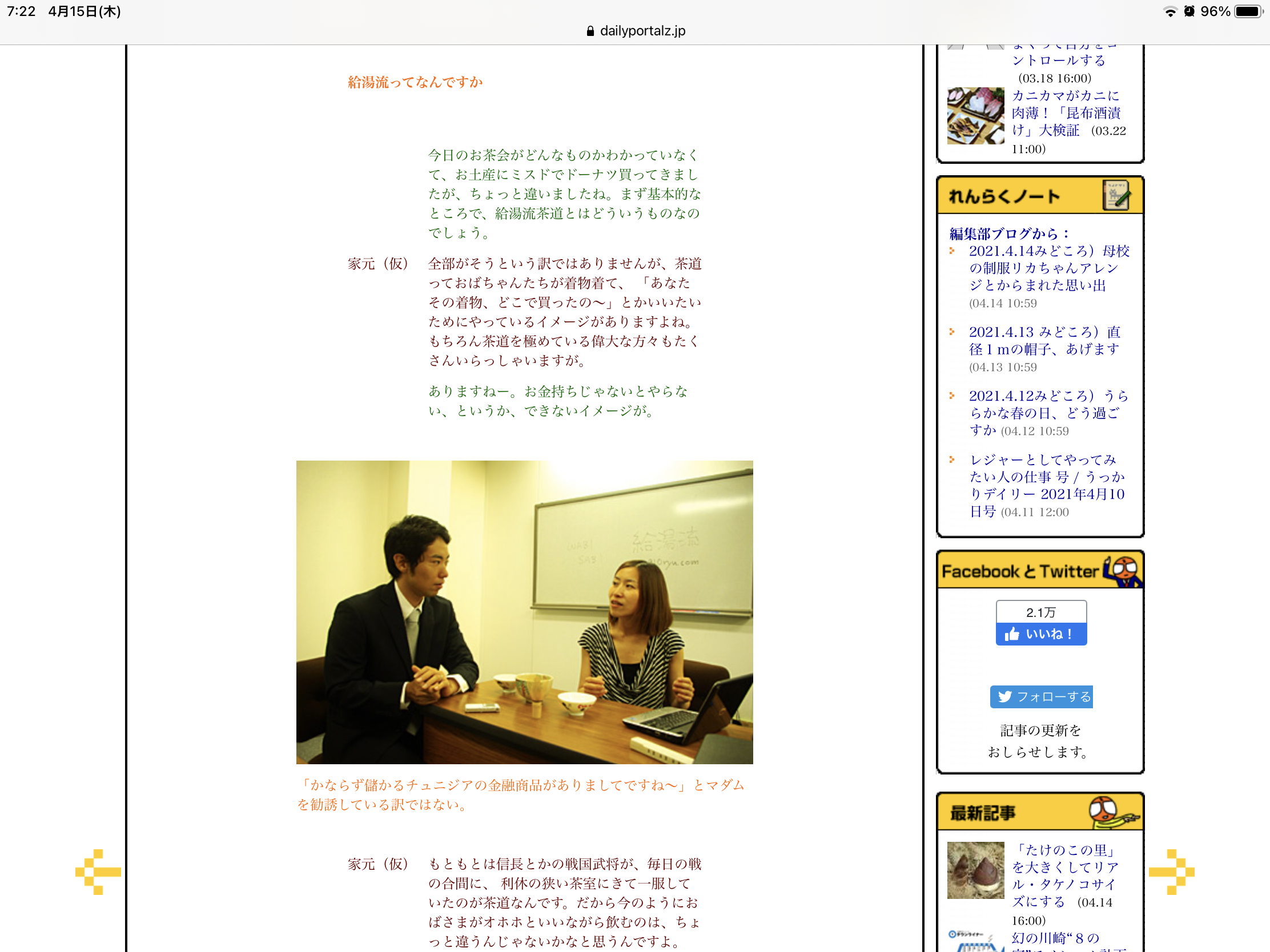
Task: Open the カニカマ article food thumbnail
Action: [975, 116]
